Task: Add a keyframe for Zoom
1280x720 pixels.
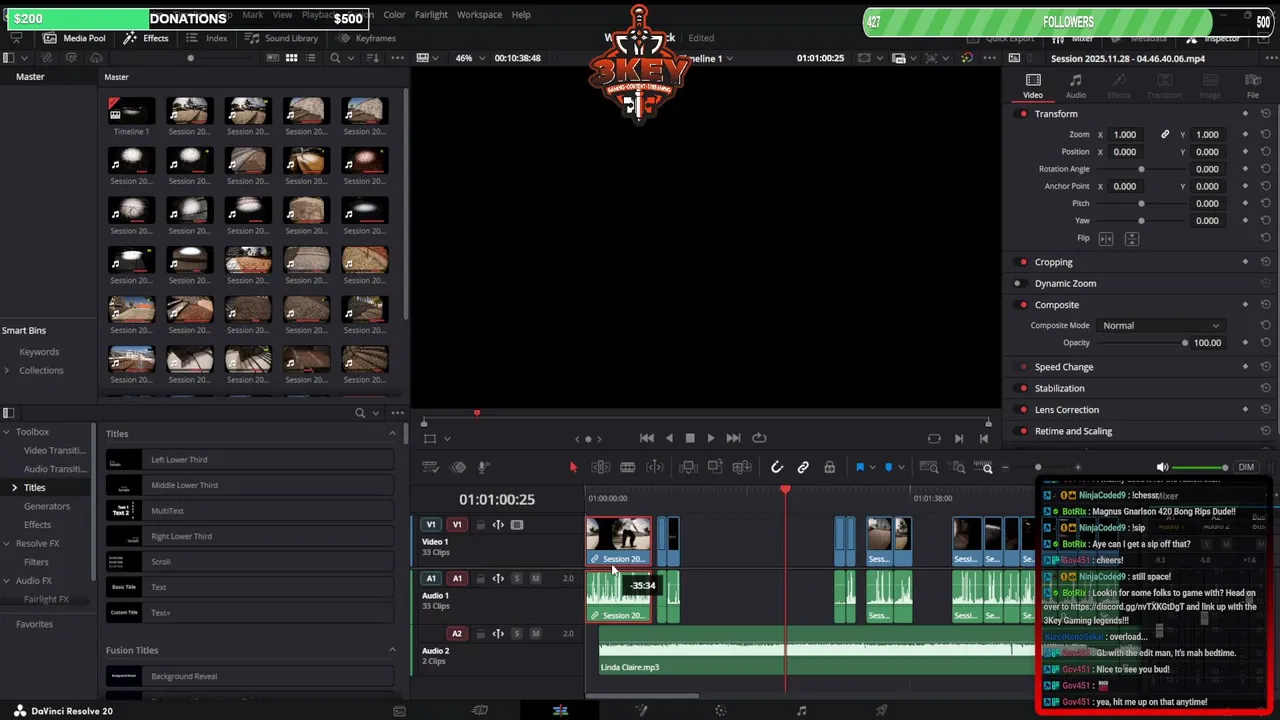Action: point(1245,135)
